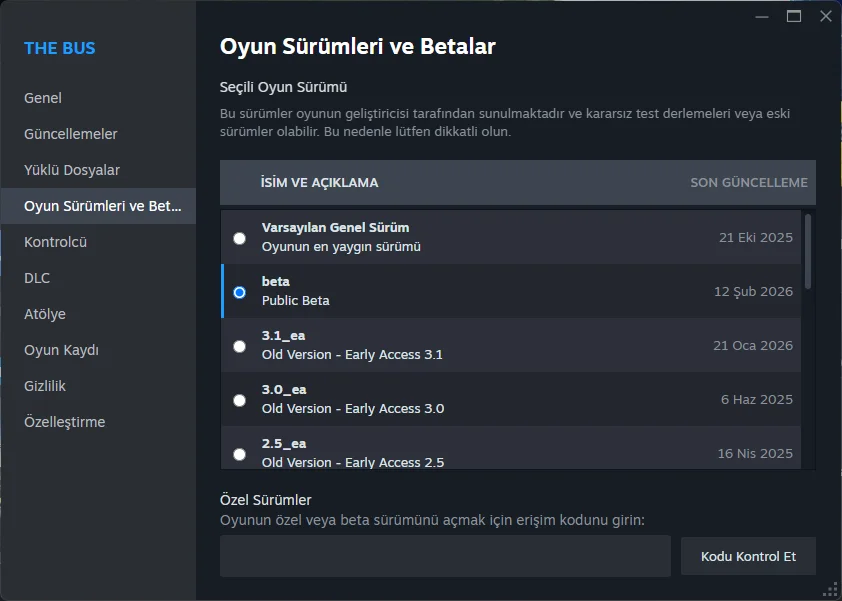Select the beta Public Beta radio button
842x601 pixels.
click(x=239, y=292)
